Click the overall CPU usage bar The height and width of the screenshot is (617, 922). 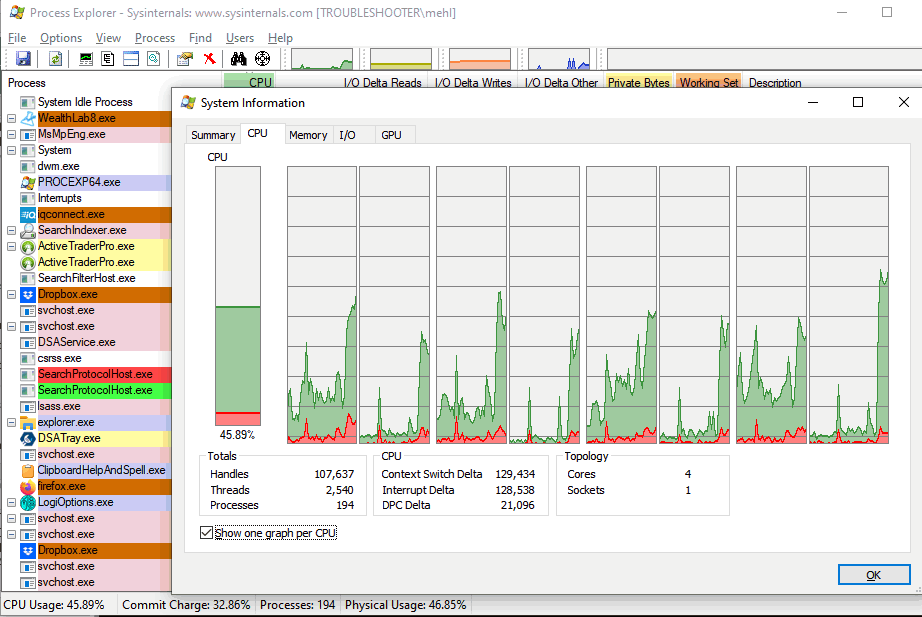point(237,297)
